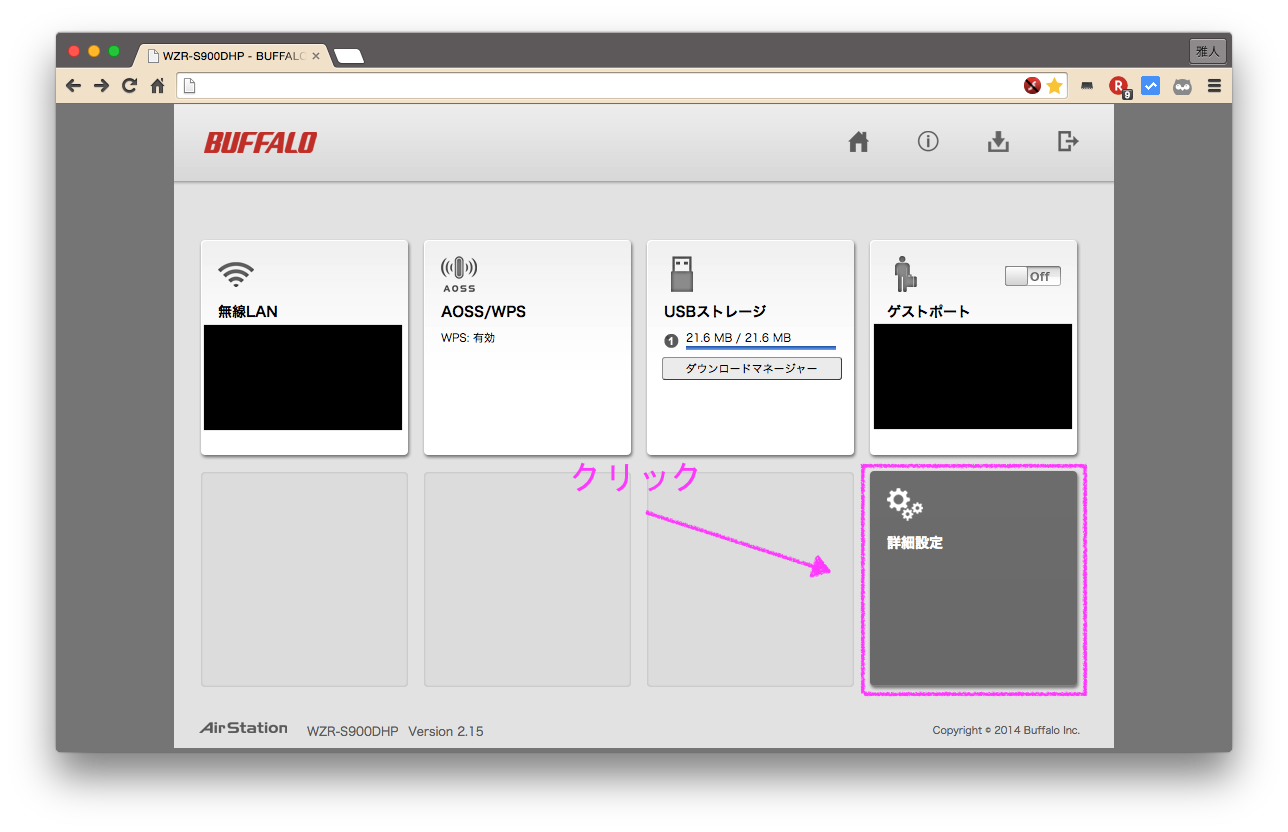The image size is (1288, 832).
Task: Open the AOSS/WPS card icon
Action: (459, 273)
